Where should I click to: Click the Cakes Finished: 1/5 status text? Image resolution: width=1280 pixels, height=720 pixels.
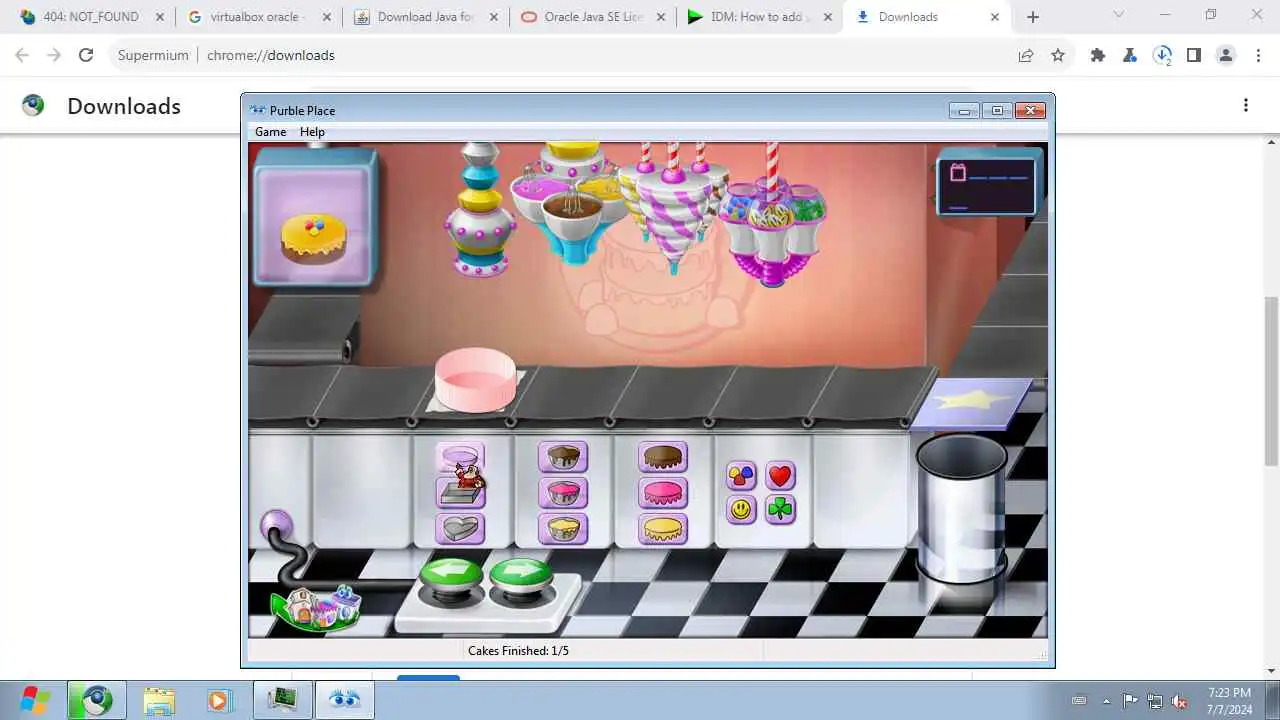pos(518,651)
